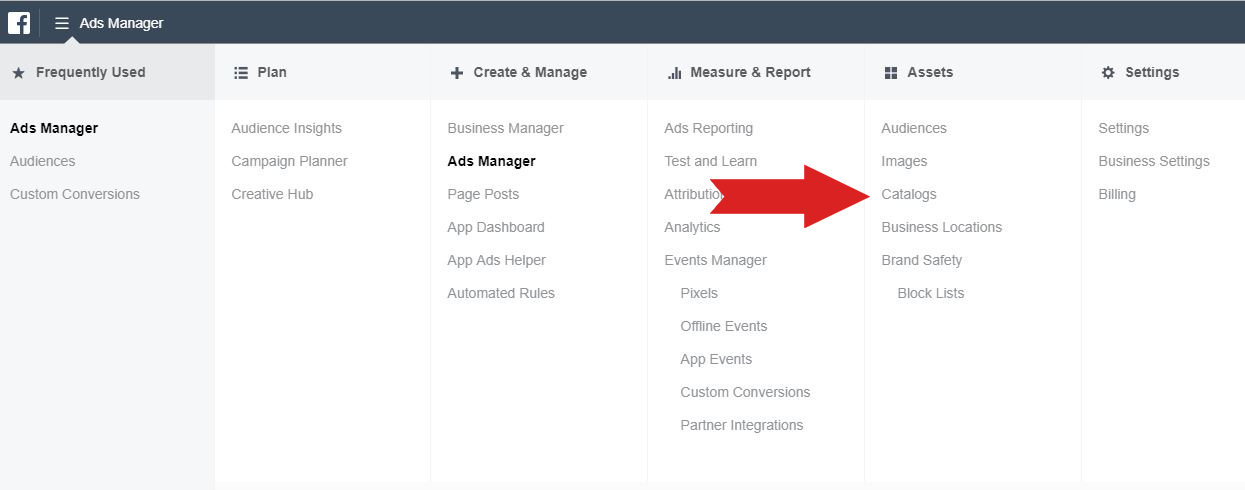Select the Measure & Report header
Screen dimensions: 1245x490
click(756, 72)
